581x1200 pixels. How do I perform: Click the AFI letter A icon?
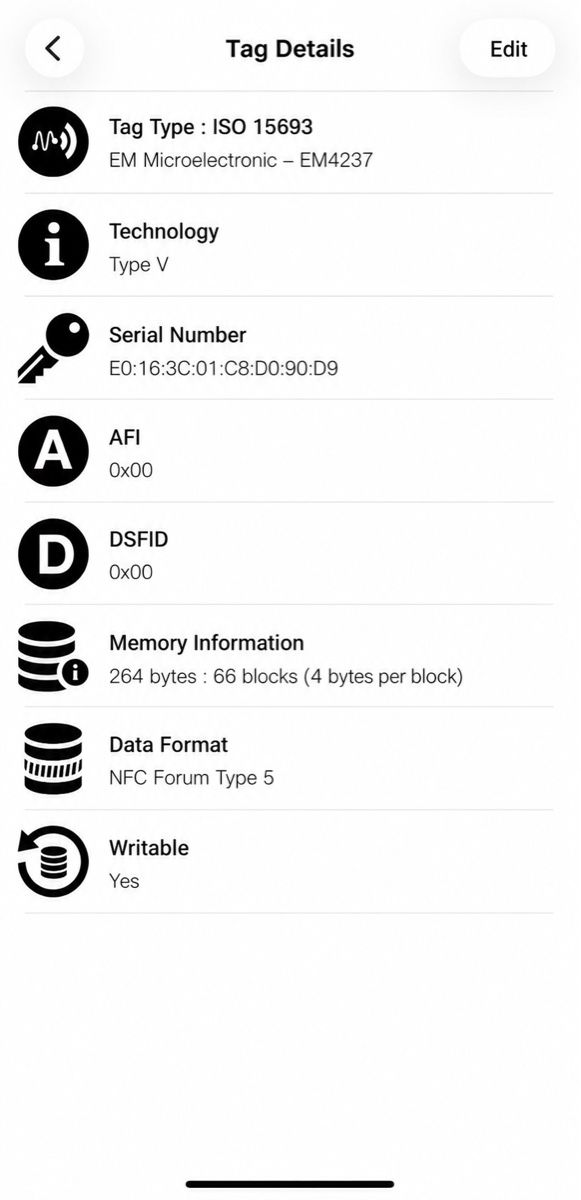point(54,451)
